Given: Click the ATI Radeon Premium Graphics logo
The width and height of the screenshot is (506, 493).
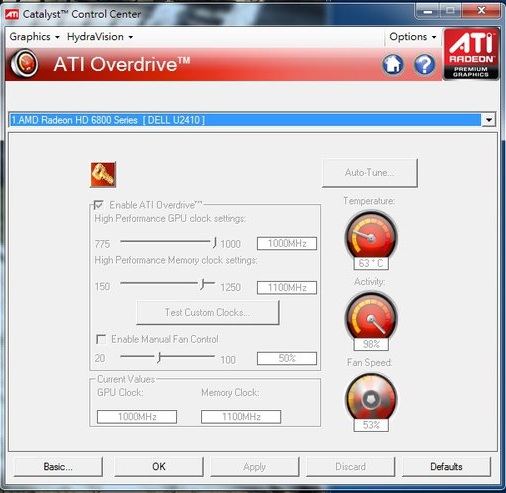Looking at the screenshot, I should [471, 54].
